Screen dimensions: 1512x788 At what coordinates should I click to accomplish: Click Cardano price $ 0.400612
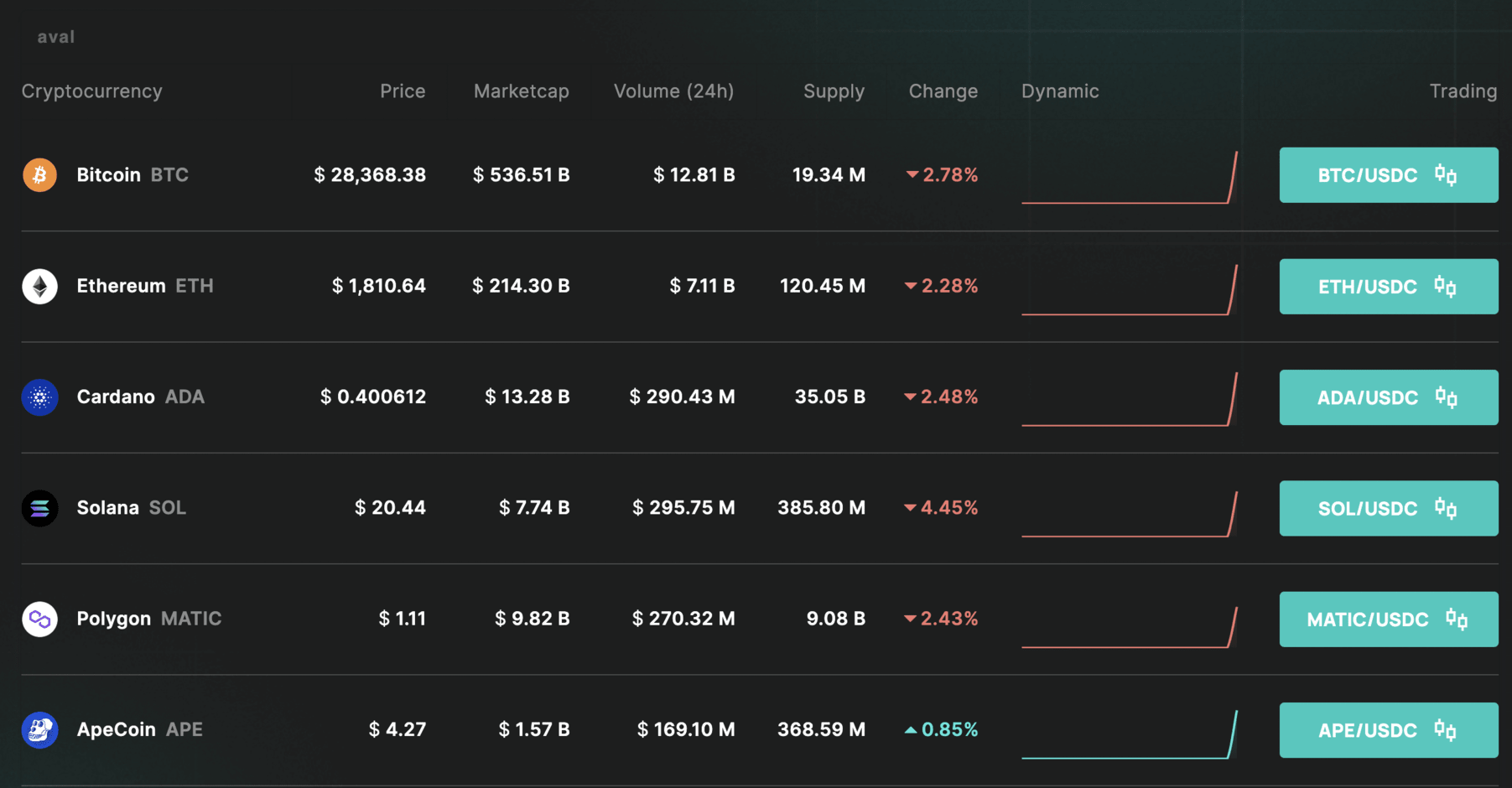click(x=373, y=397)
